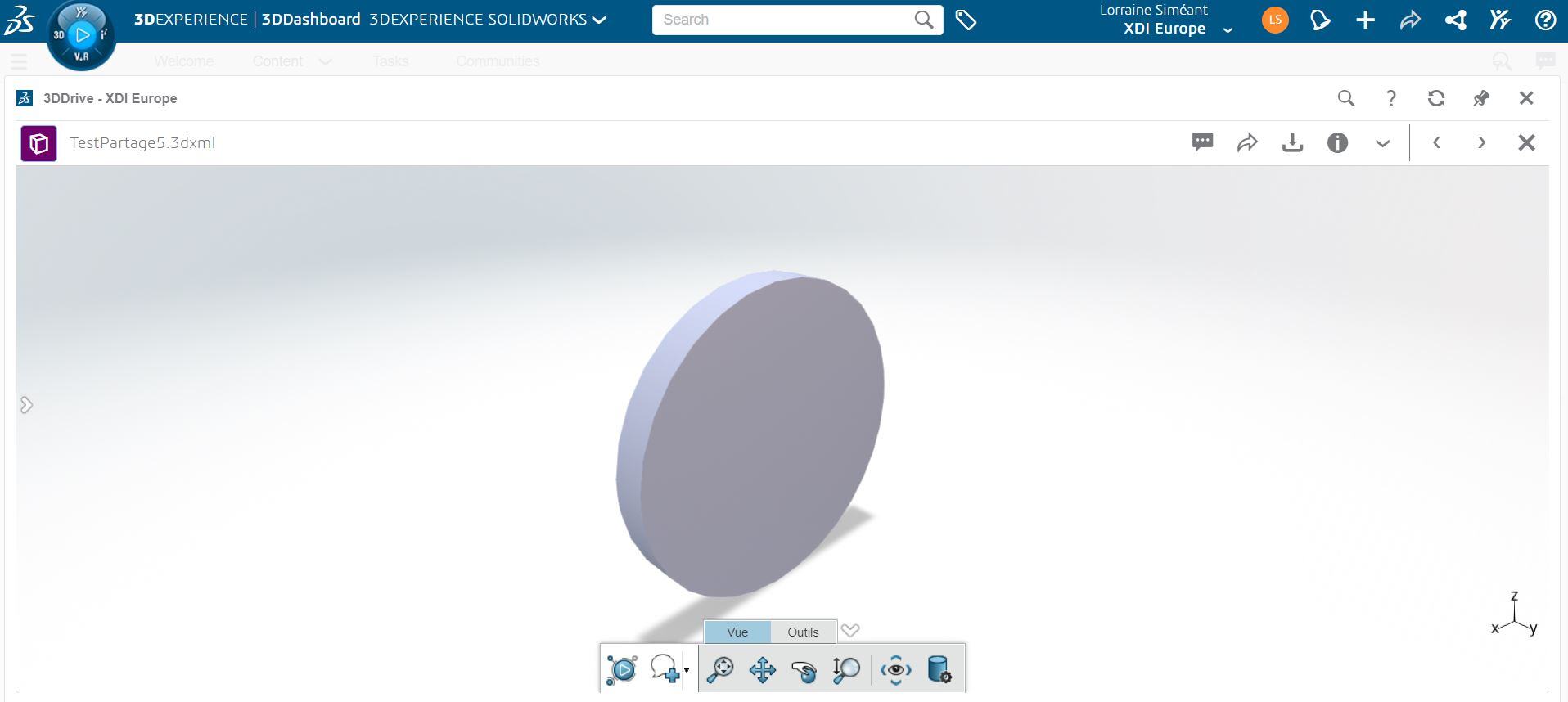Switch to the Outils tab
The width and height of the screenshot is (1568, 702).
coord(803,632)
